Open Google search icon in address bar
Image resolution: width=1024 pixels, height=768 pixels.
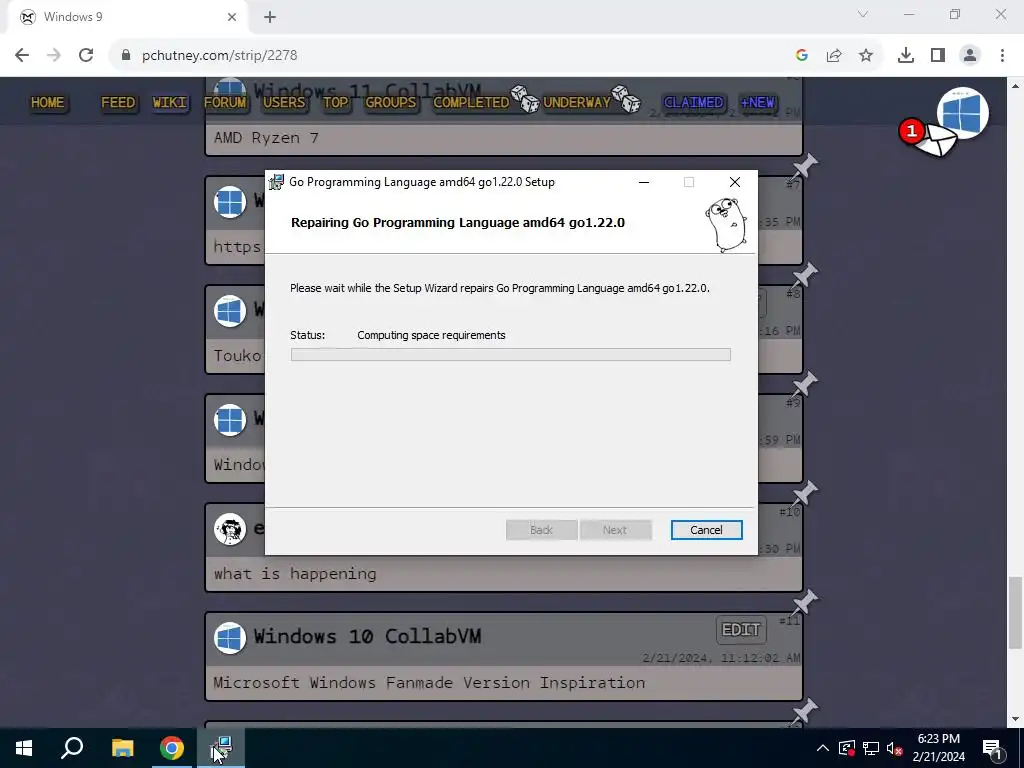802,56
